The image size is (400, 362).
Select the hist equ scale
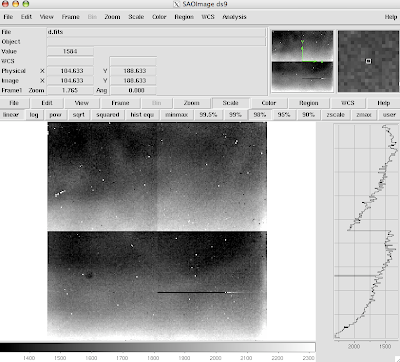142,115
